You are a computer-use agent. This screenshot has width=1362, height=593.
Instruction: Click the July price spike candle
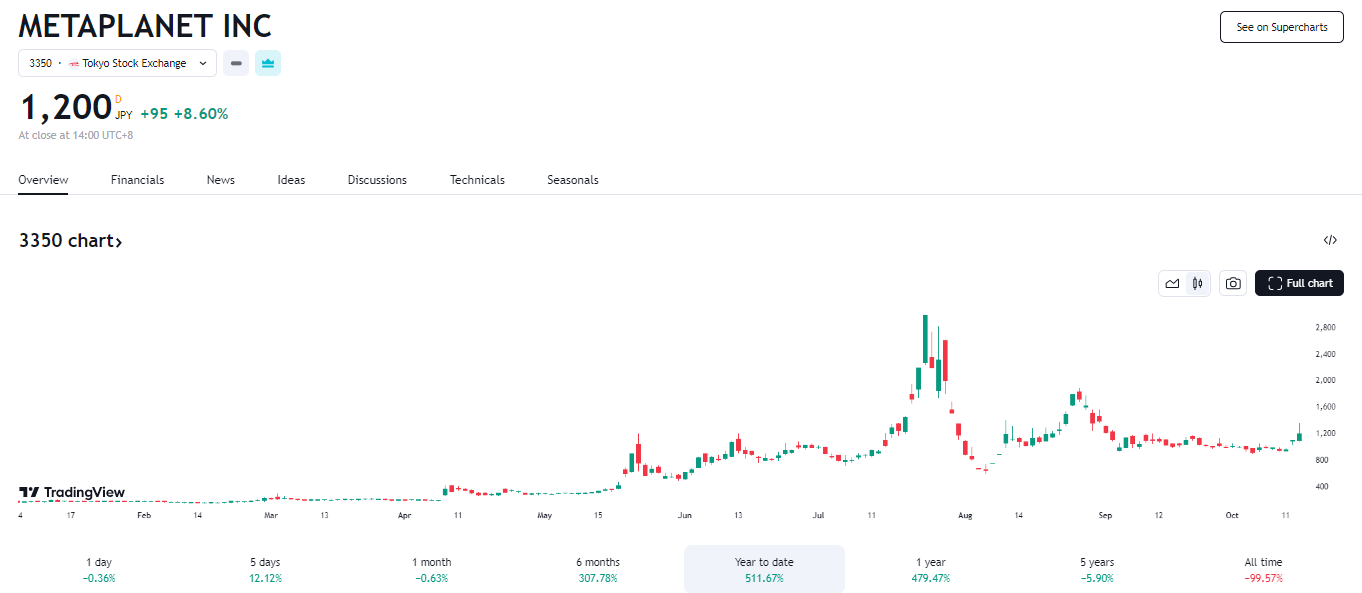(925, 340)
